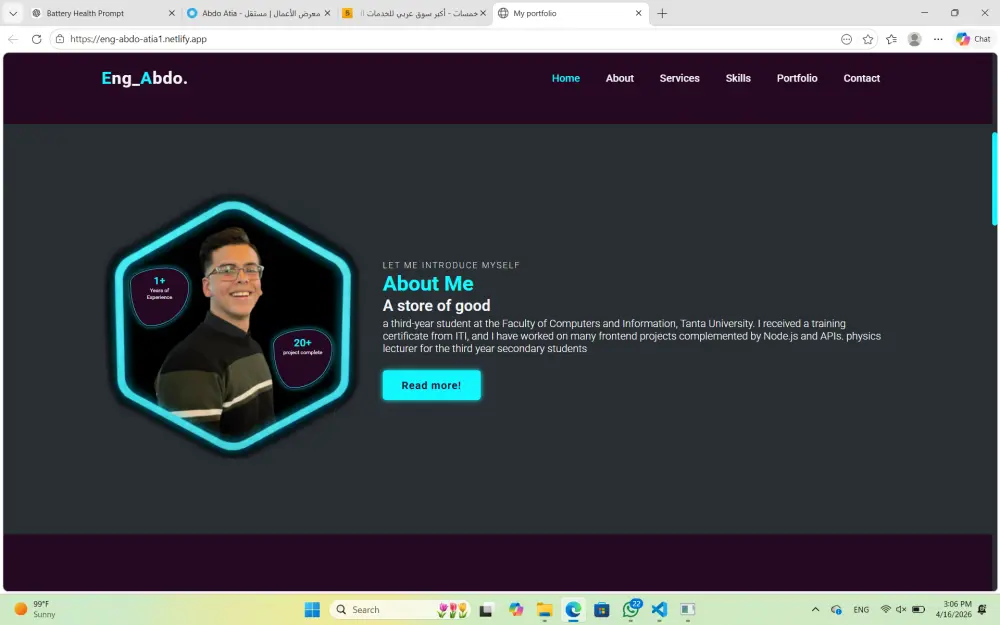
Task: Open Task View from the taskbar
Action: tap(486, 610)
